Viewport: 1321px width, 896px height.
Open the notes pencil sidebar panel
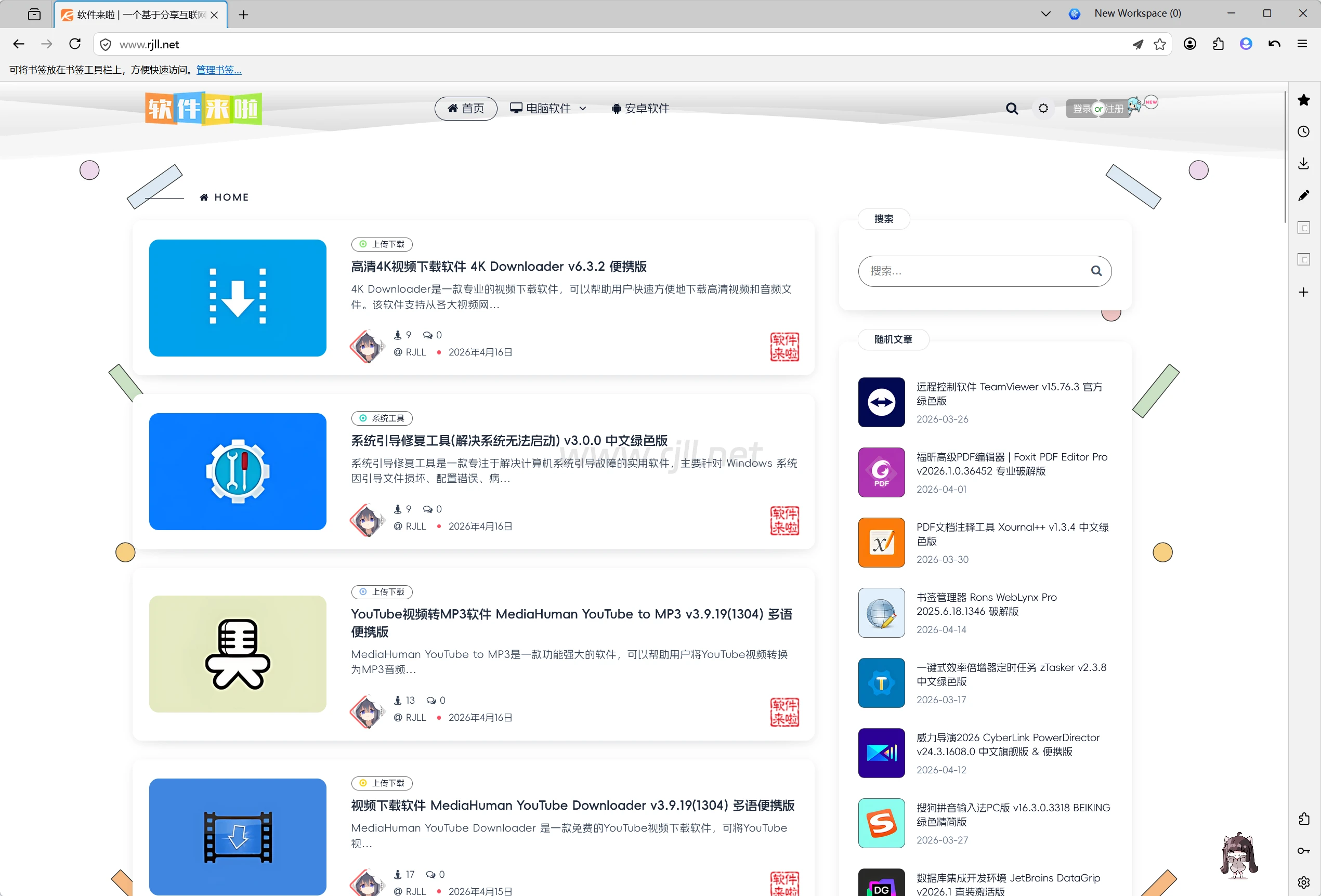coord(1303,195)
